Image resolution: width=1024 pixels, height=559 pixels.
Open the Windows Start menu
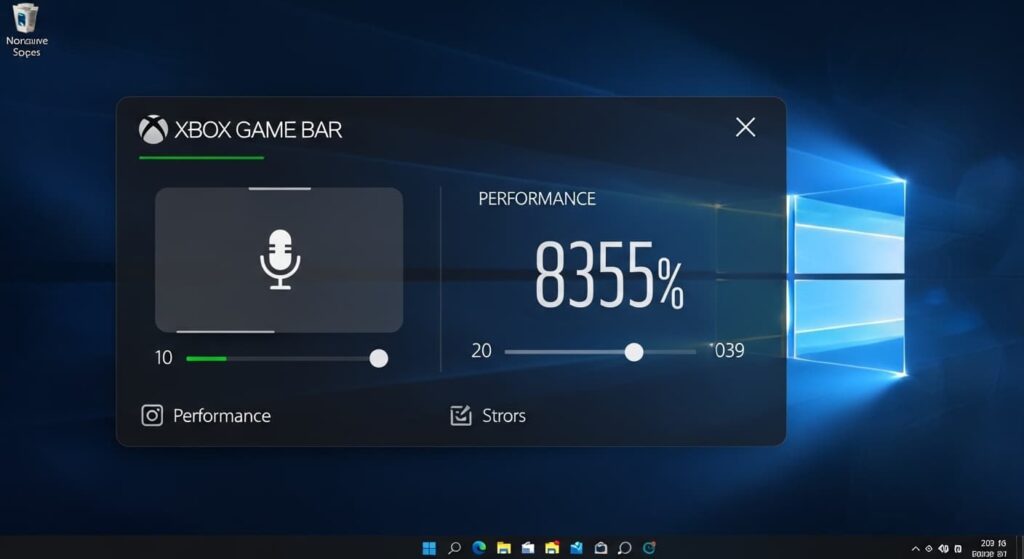click(429, 548)
